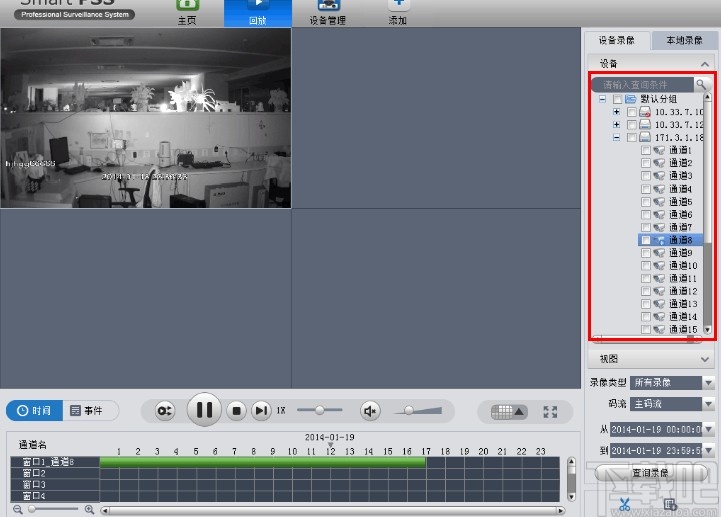The height and width of the screenshot is (517, 721).
Task: Select the 通道12 camera icon
Action: coord(659,291)
